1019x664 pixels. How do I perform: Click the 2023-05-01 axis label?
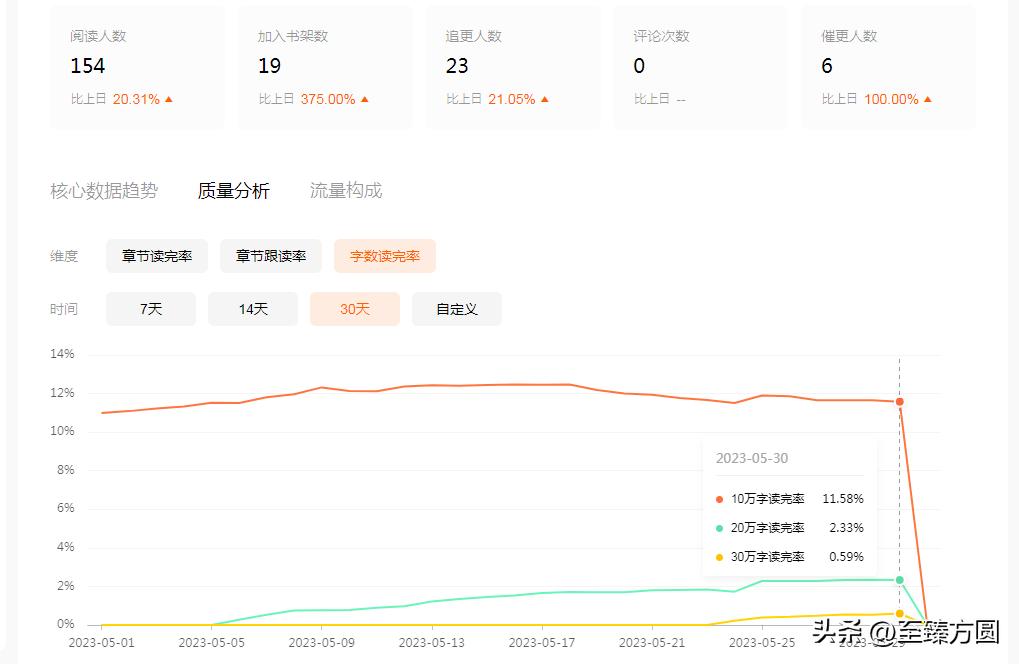pos(101,643)
